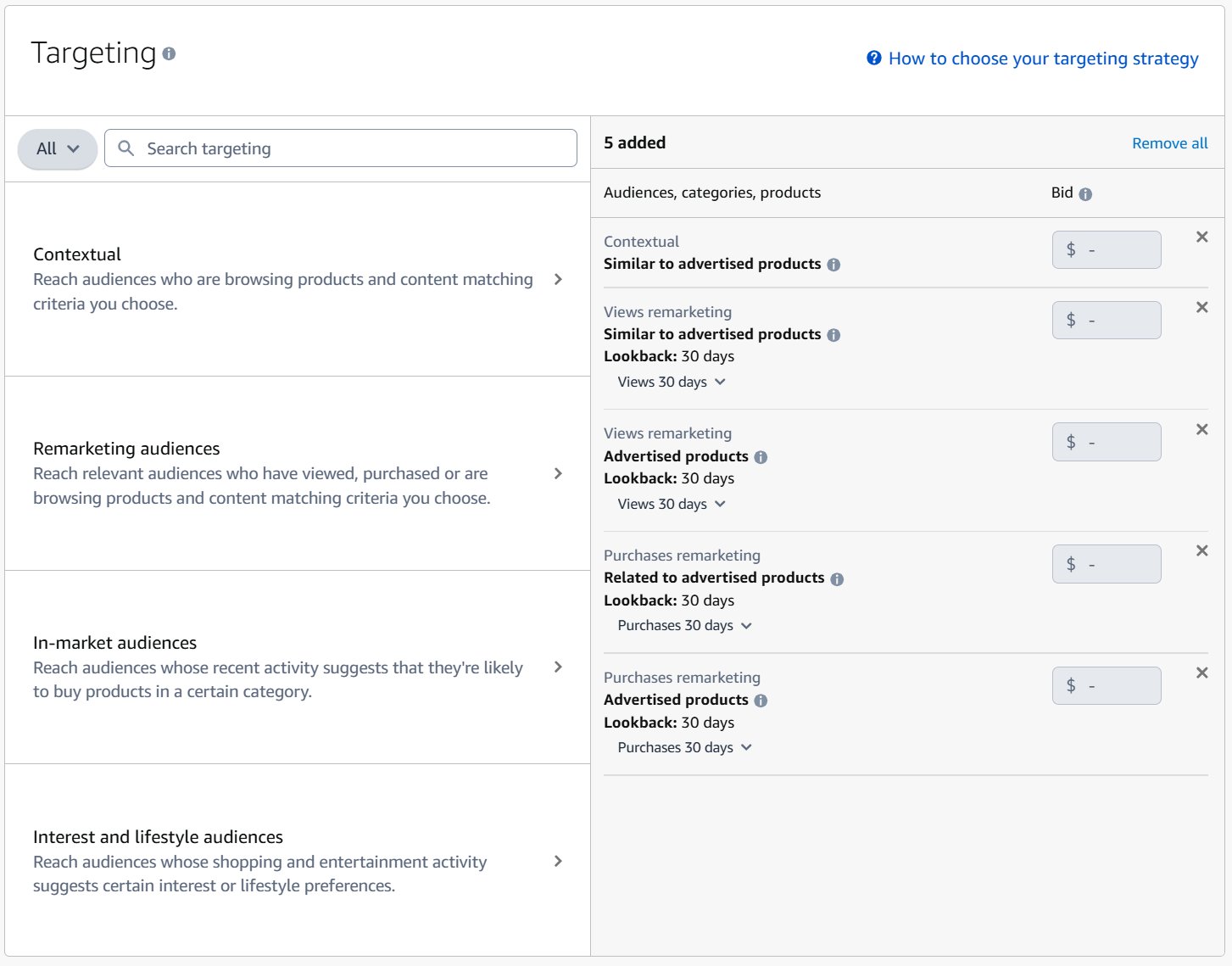Click the info icon on Purchases remarketing advertised products

pos(761,701)
